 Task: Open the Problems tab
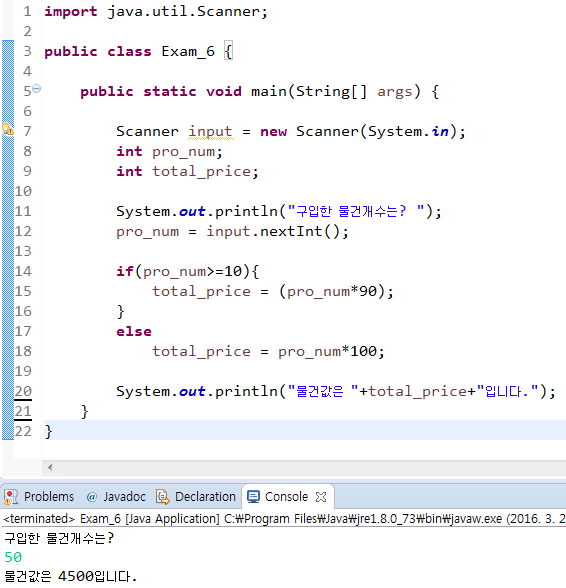coord(49,496)
